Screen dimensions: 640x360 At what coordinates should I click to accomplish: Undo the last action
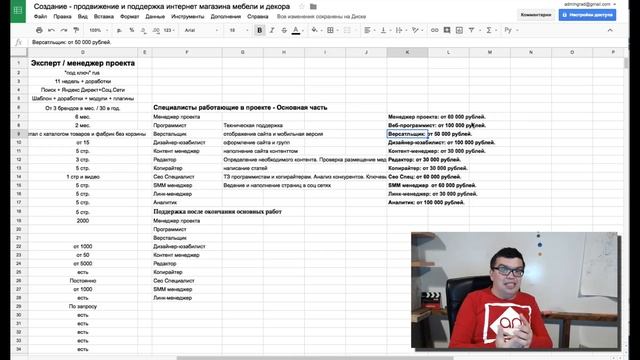pyautogui.click(x=51, y=30)
